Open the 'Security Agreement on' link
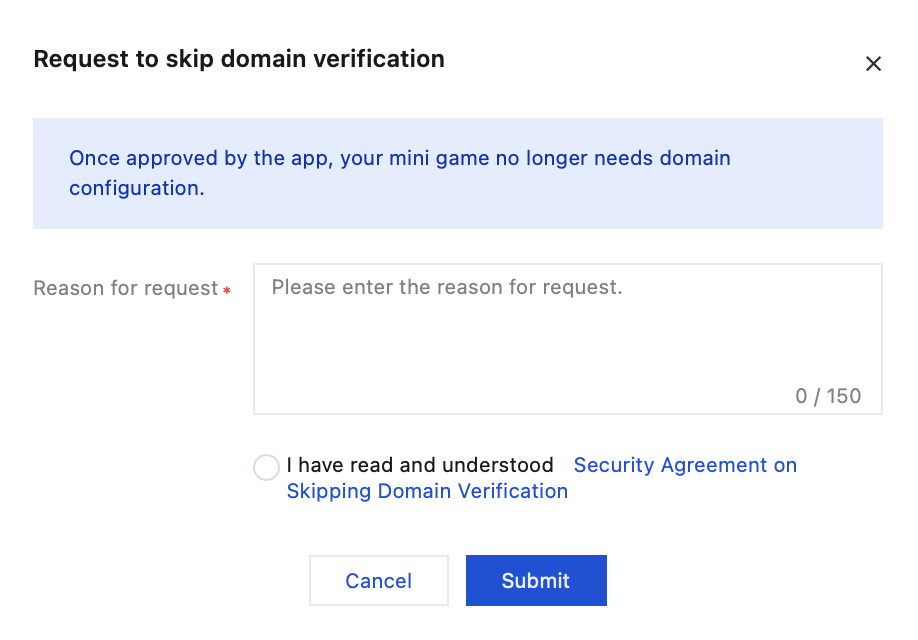918x640 pixels. pyautogui.click(x=685, y=465)
